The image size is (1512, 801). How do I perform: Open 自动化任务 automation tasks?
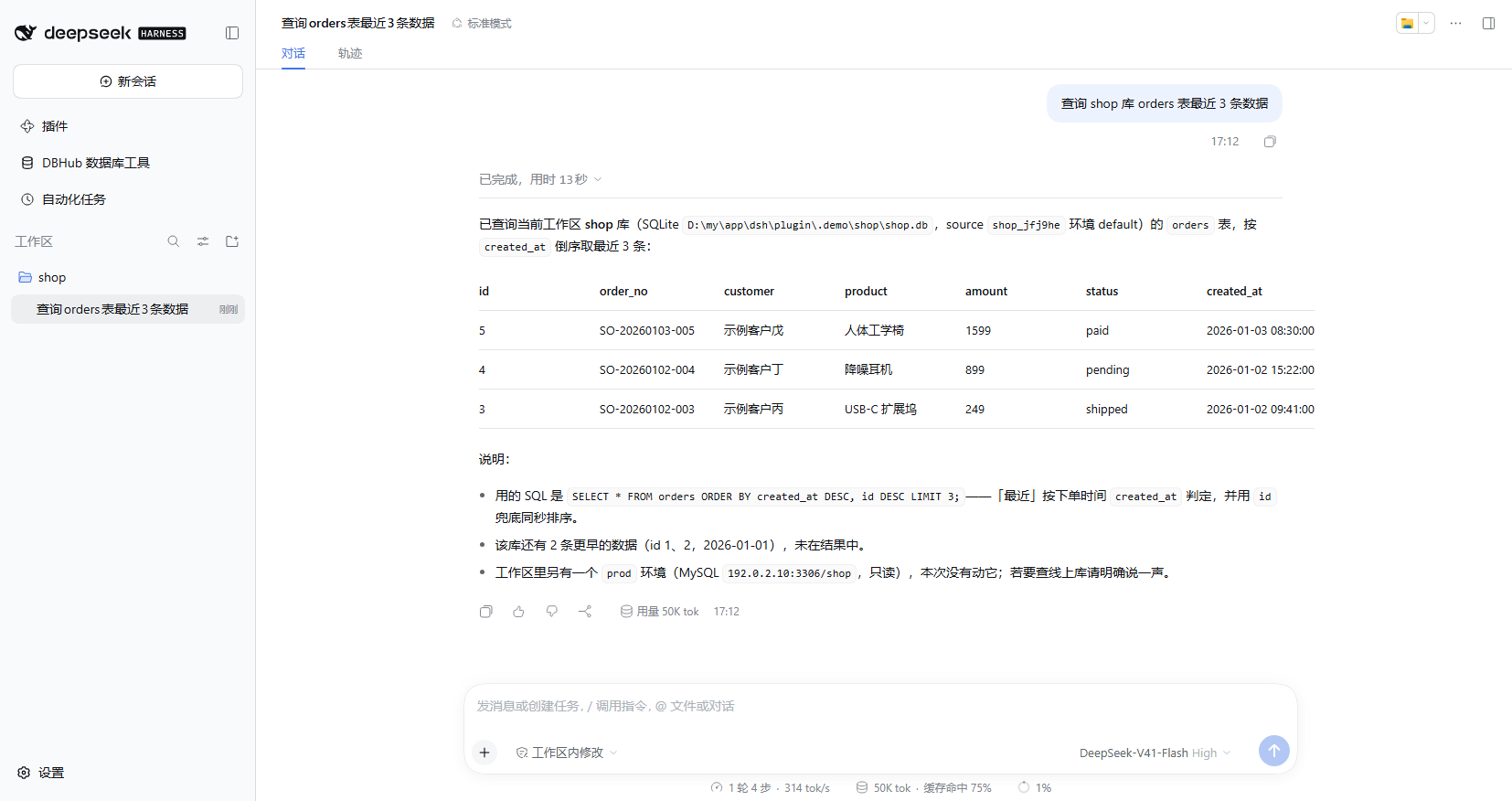(128, 199)
